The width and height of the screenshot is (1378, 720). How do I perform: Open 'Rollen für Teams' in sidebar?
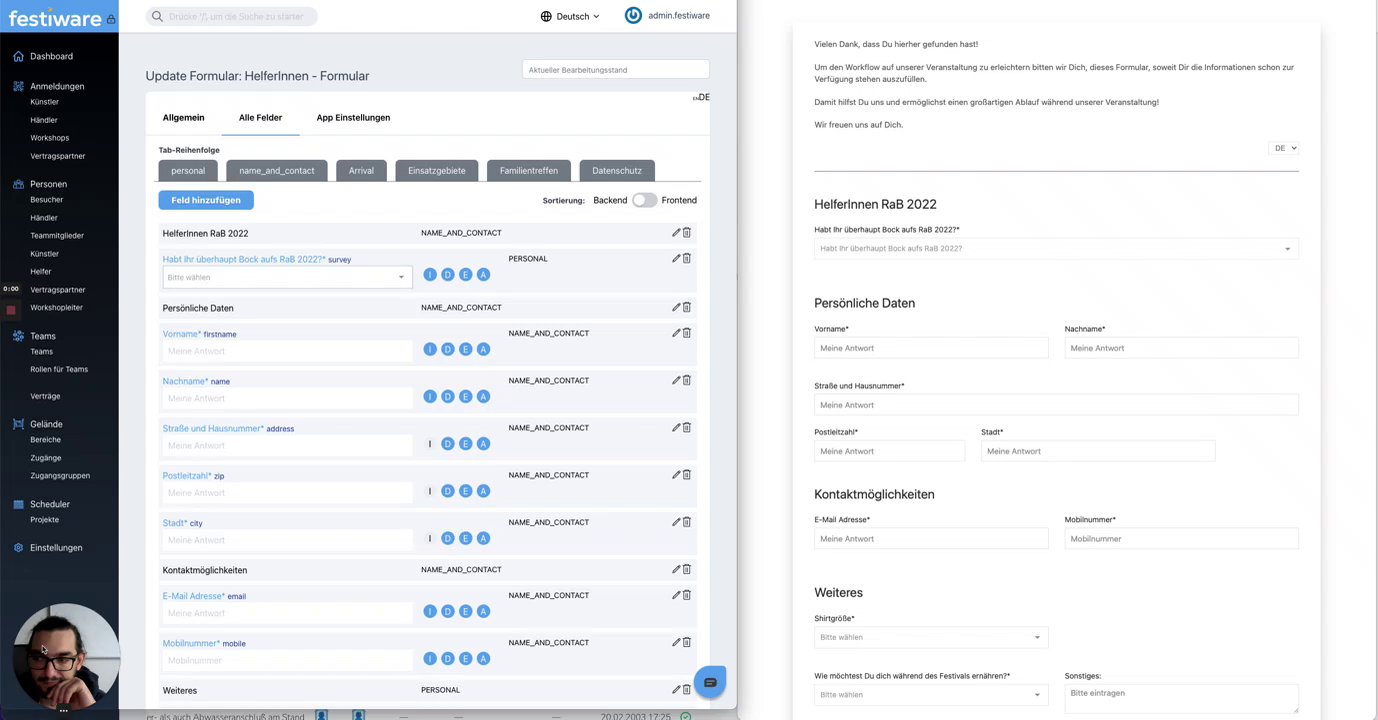tap(59, 369)
